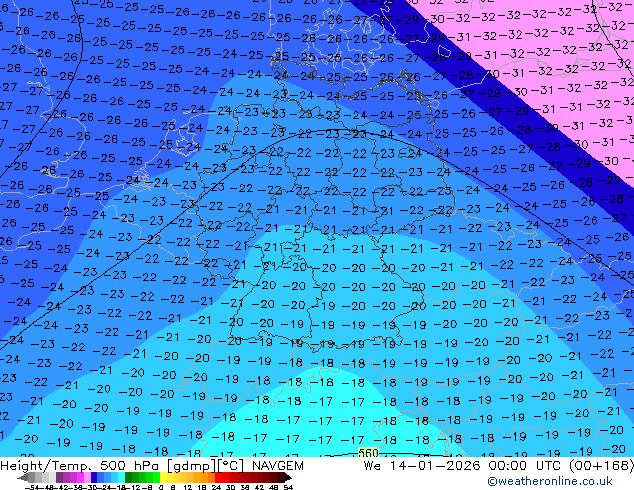Open the weatheronline.co.uk link
Image resolution: width=634 pixels, height=490 pixels.
[x=550, y=481]
